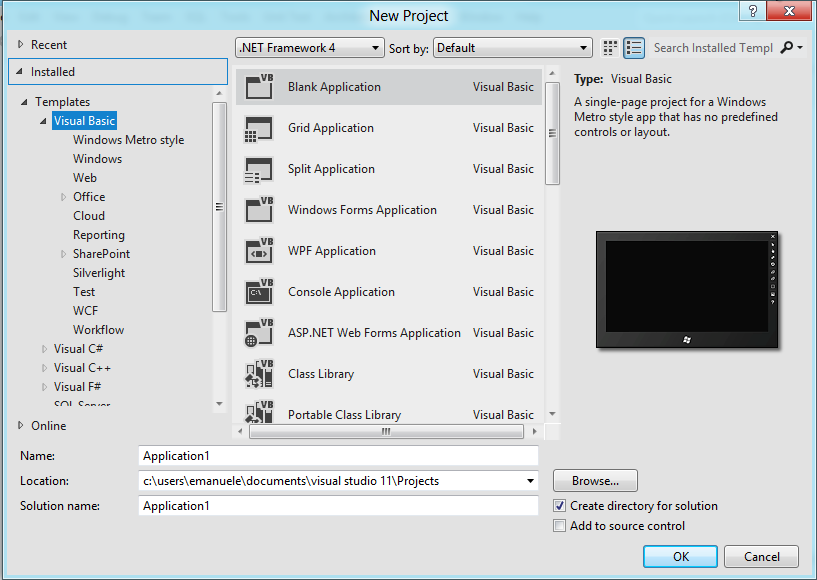Screen dimensions: 817x580
Task: Select the Workflow category
Action: [x=98, y=330]
